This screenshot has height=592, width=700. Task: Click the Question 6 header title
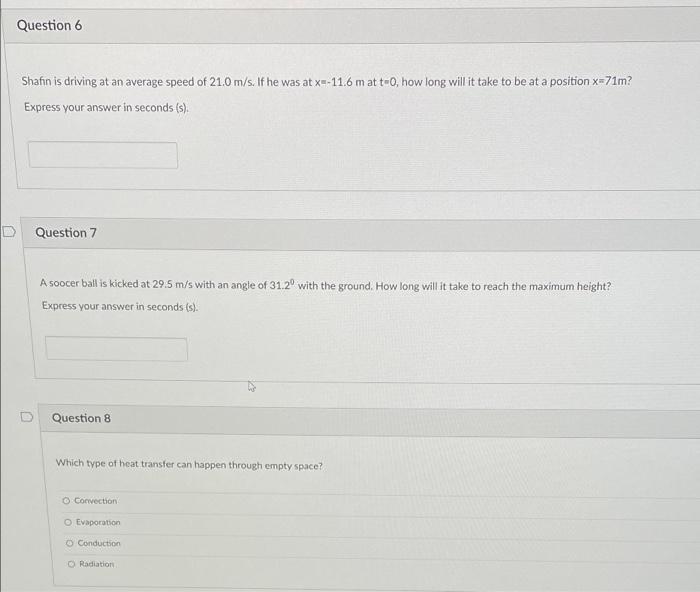[49, 25]
